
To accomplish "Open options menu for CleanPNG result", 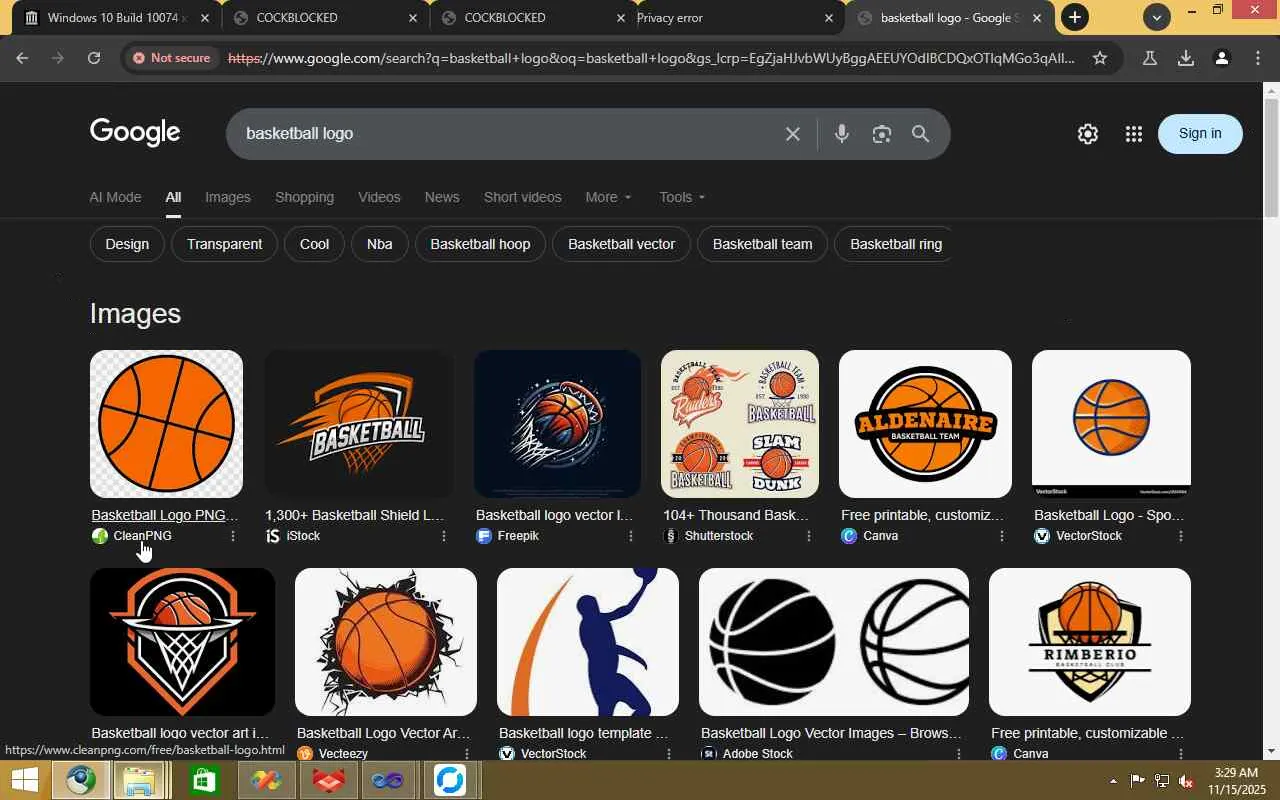I will point(233,536).
